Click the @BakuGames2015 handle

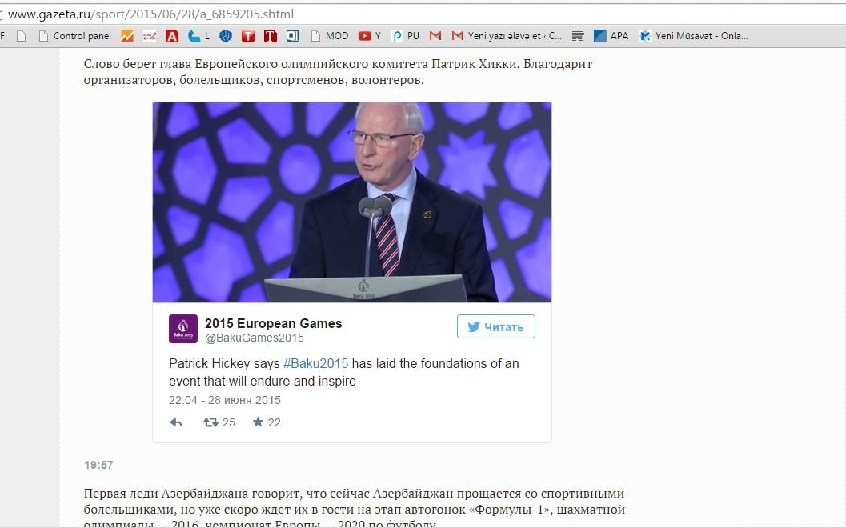click(254, 339)
